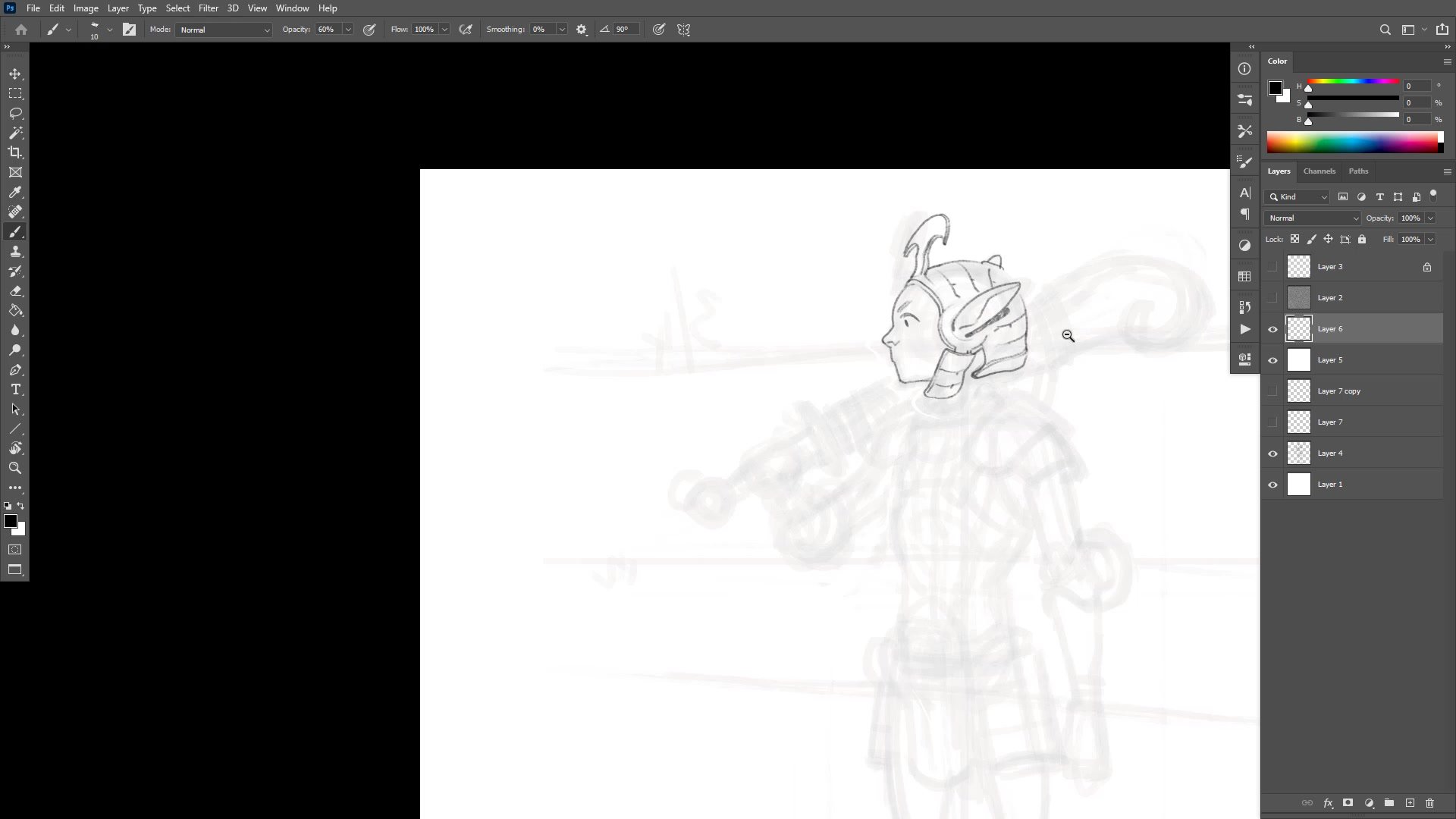The width and height of the screenshot is (1456, 819).
Task: Create a new layer with plus icon
Action: [x=1410, y=803]
